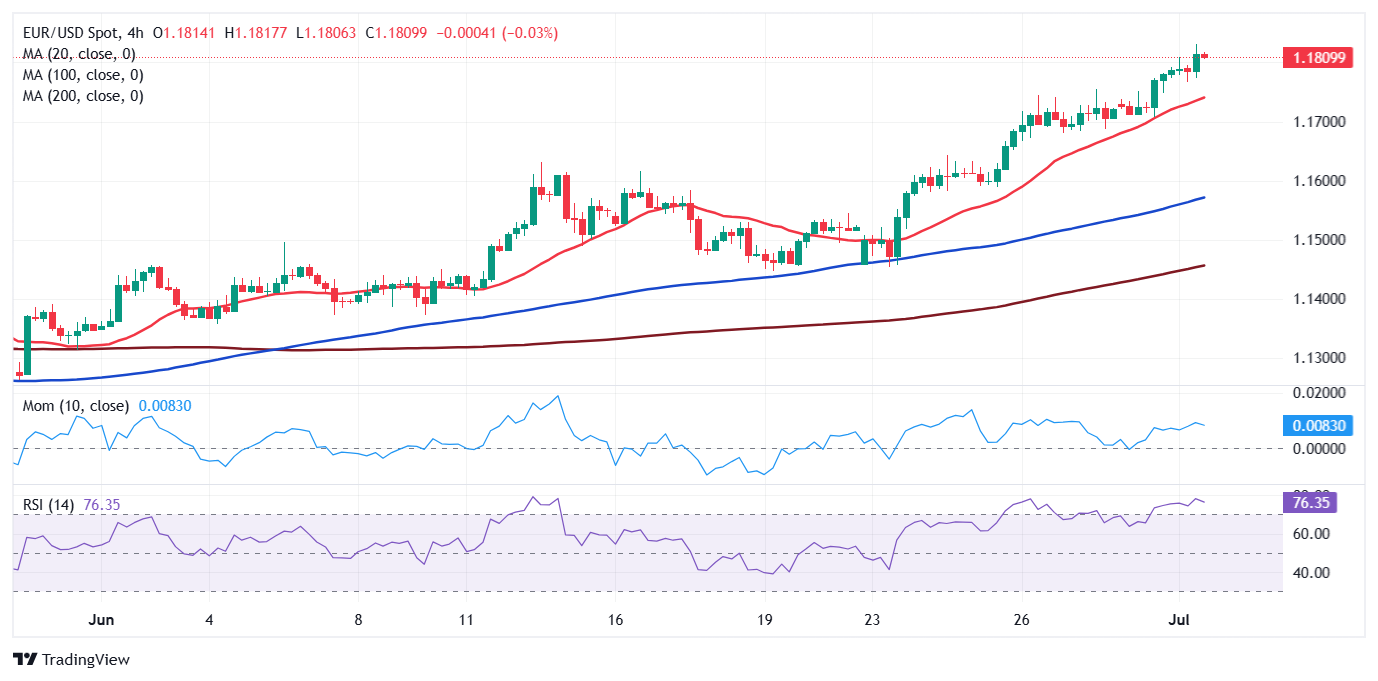Viewport: 1378px width, 681px height.
Task: Click the 16 date marker on time axis
Action: pos(615,620)
